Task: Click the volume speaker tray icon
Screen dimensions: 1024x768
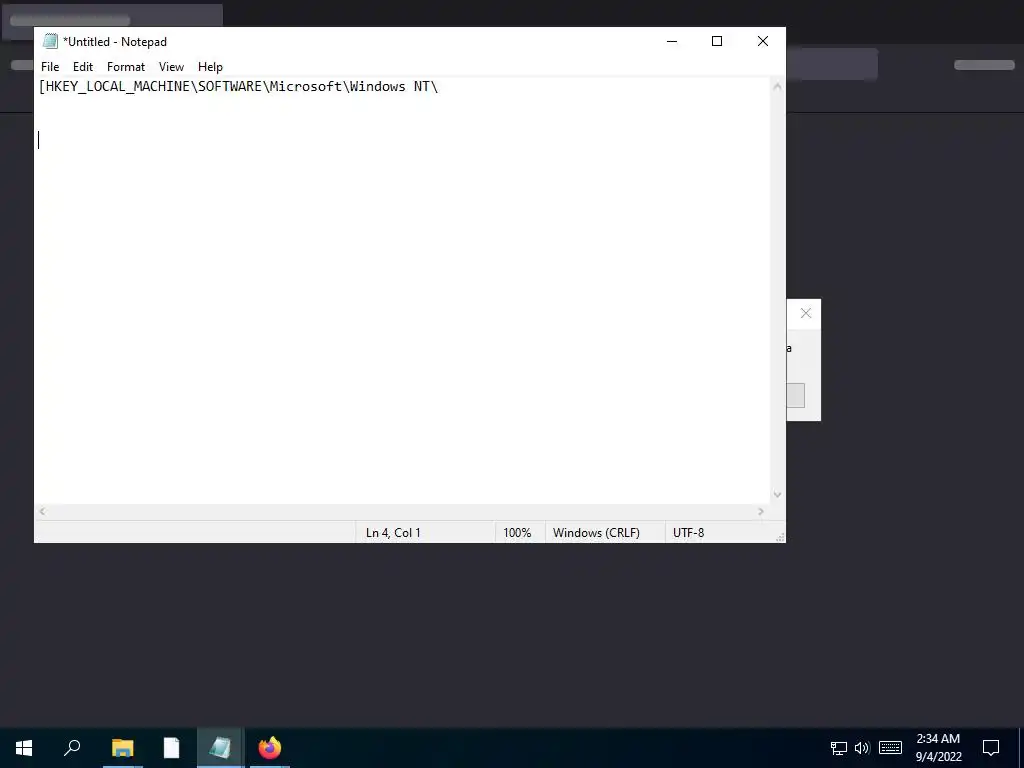Action: tap(862, 748)
